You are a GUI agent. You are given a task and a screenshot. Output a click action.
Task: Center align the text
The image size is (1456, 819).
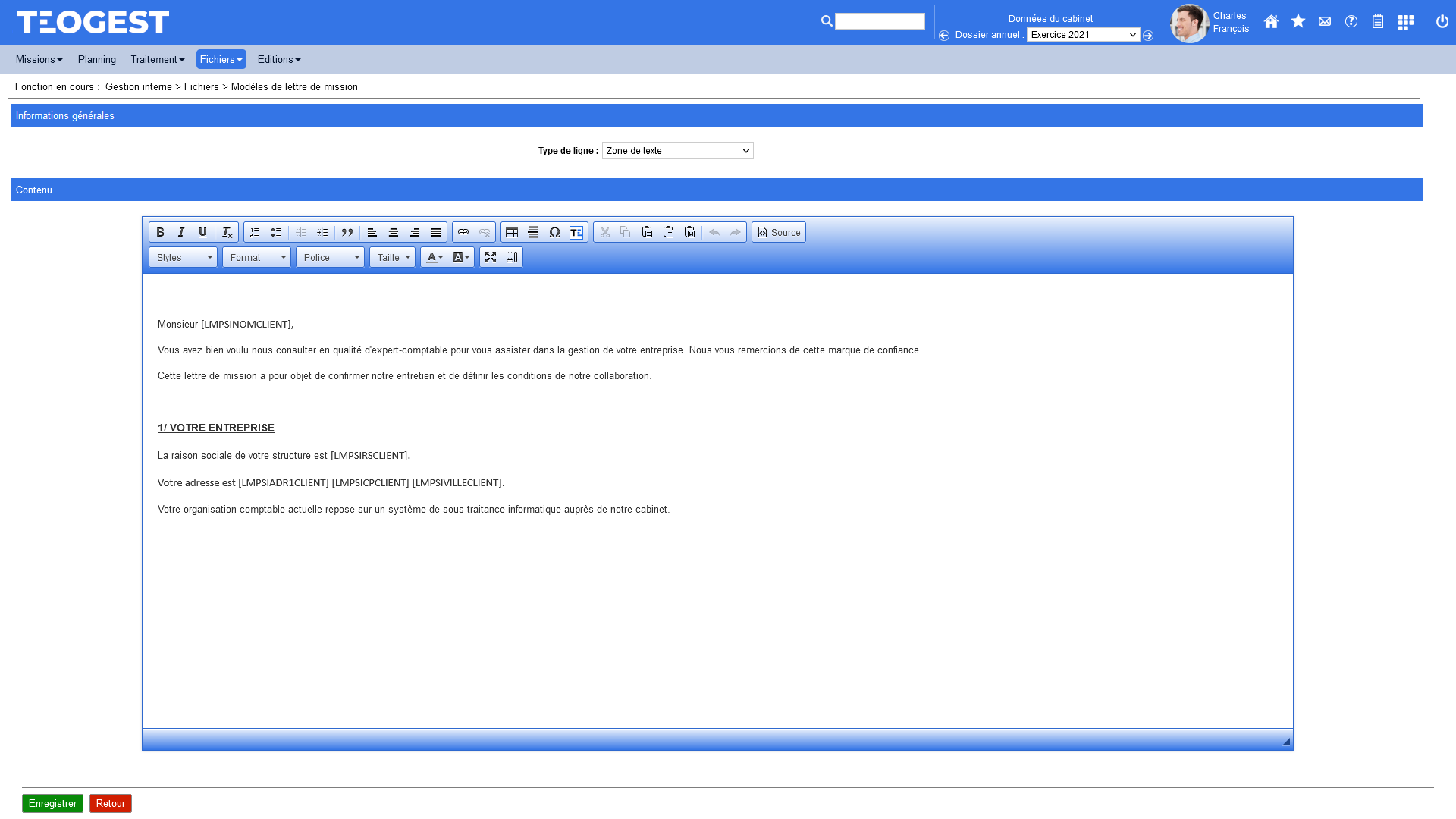pyautogui.click(x=394, y=232)
